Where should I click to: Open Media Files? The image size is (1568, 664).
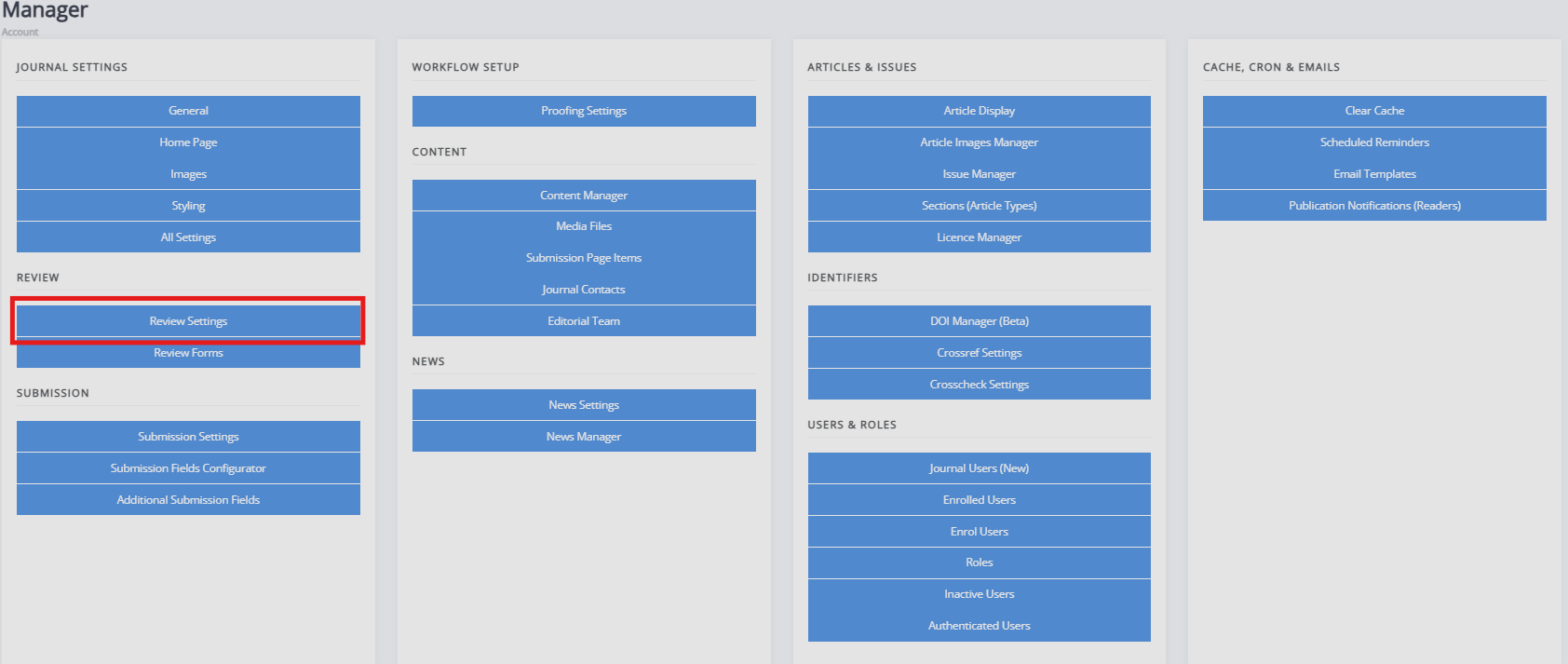pyautogui.click(x=584, y=226)
